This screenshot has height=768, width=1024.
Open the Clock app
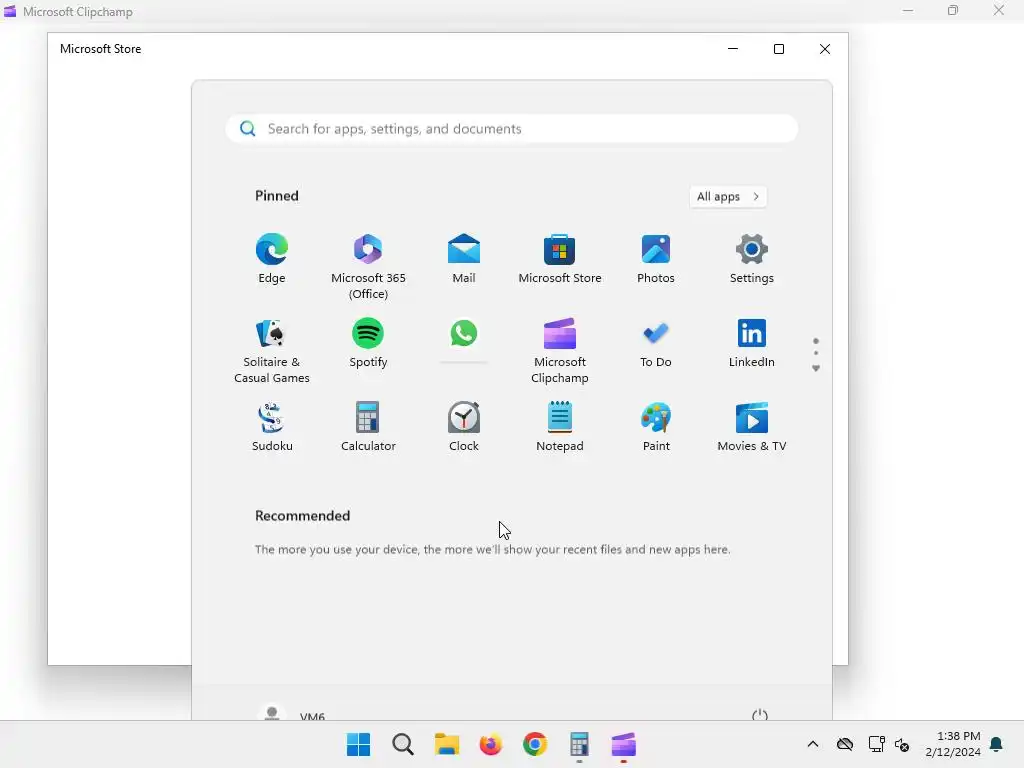[464, 426]
